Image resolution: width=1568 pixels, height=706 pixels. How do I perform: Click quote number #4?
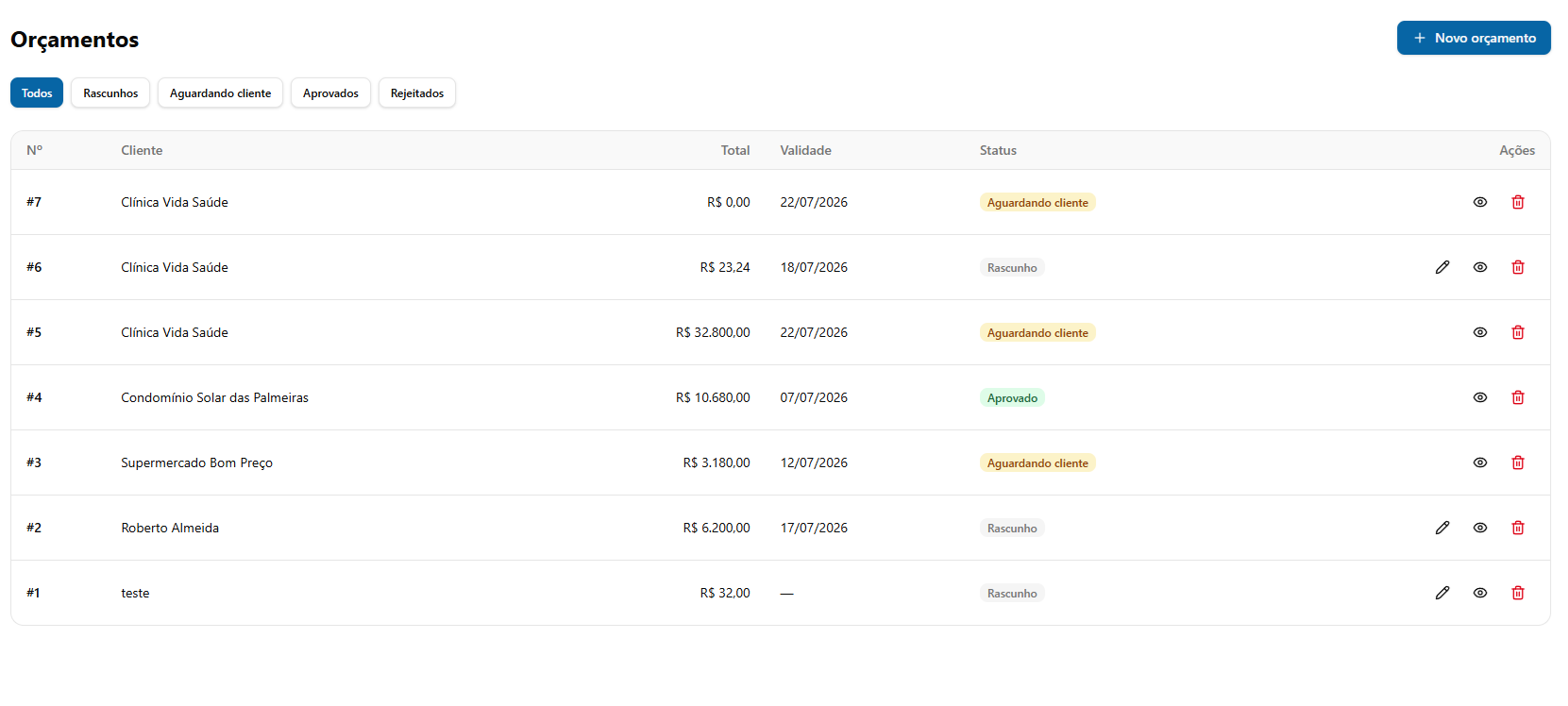point(34,397)
